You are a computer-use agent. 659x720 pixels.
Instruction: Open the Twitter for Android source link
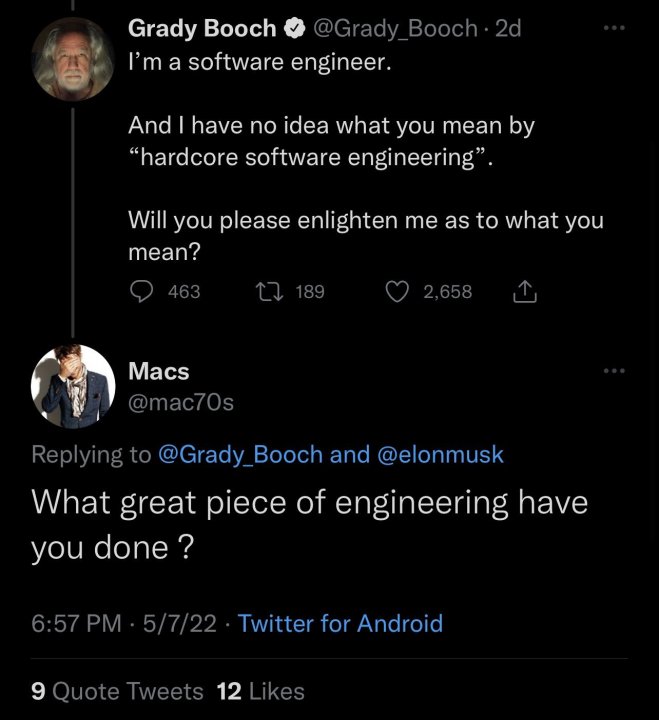pyautogui.click(x=340, y=624)
